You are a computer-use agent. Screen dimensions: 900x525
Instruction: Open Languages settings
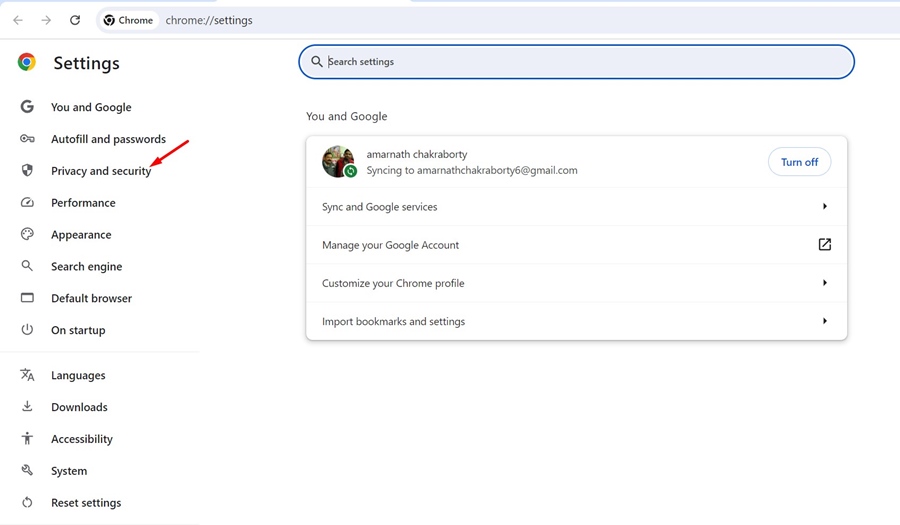[x=78, y=375]
